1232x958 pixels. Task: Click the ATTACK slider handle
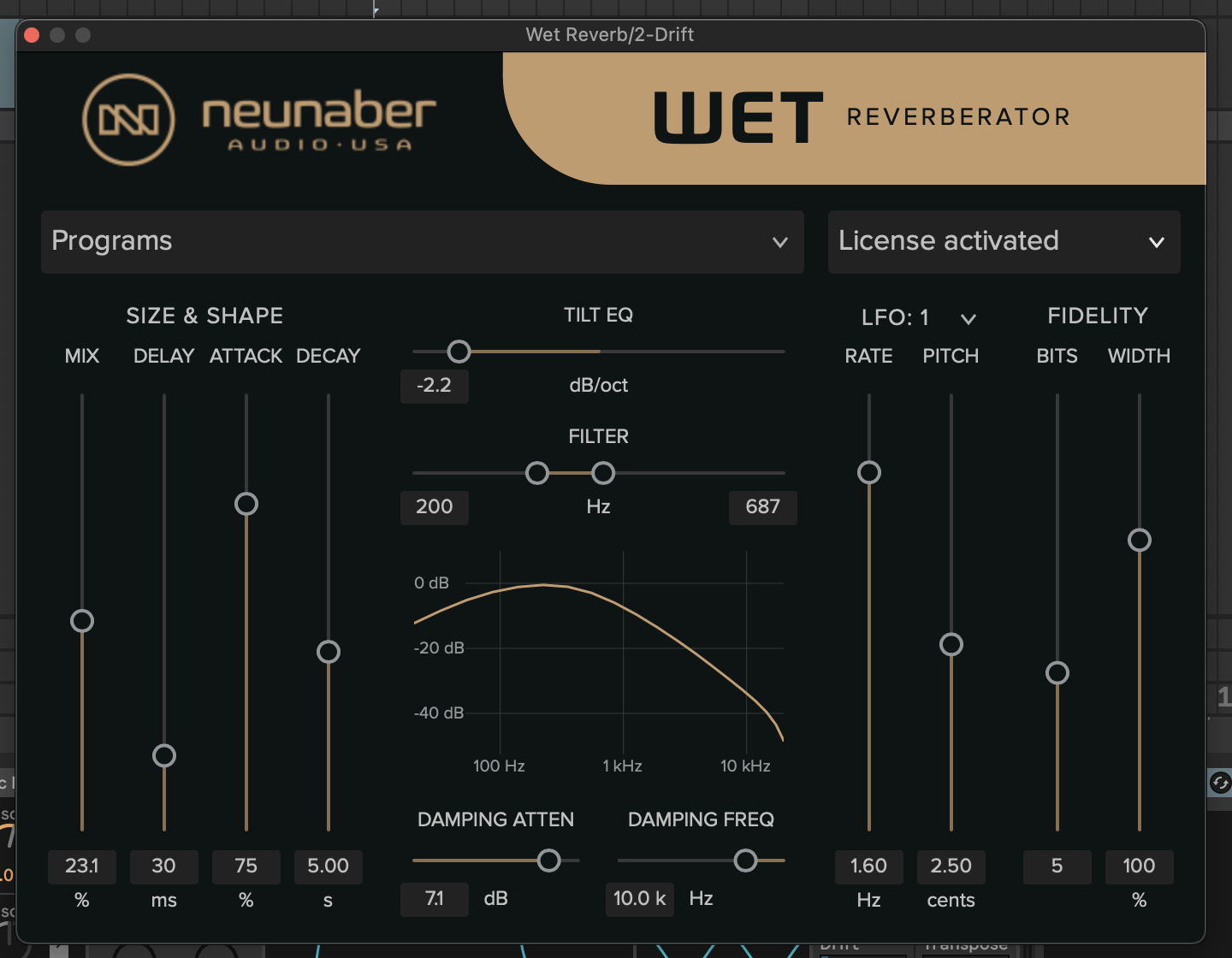[246, 504]
